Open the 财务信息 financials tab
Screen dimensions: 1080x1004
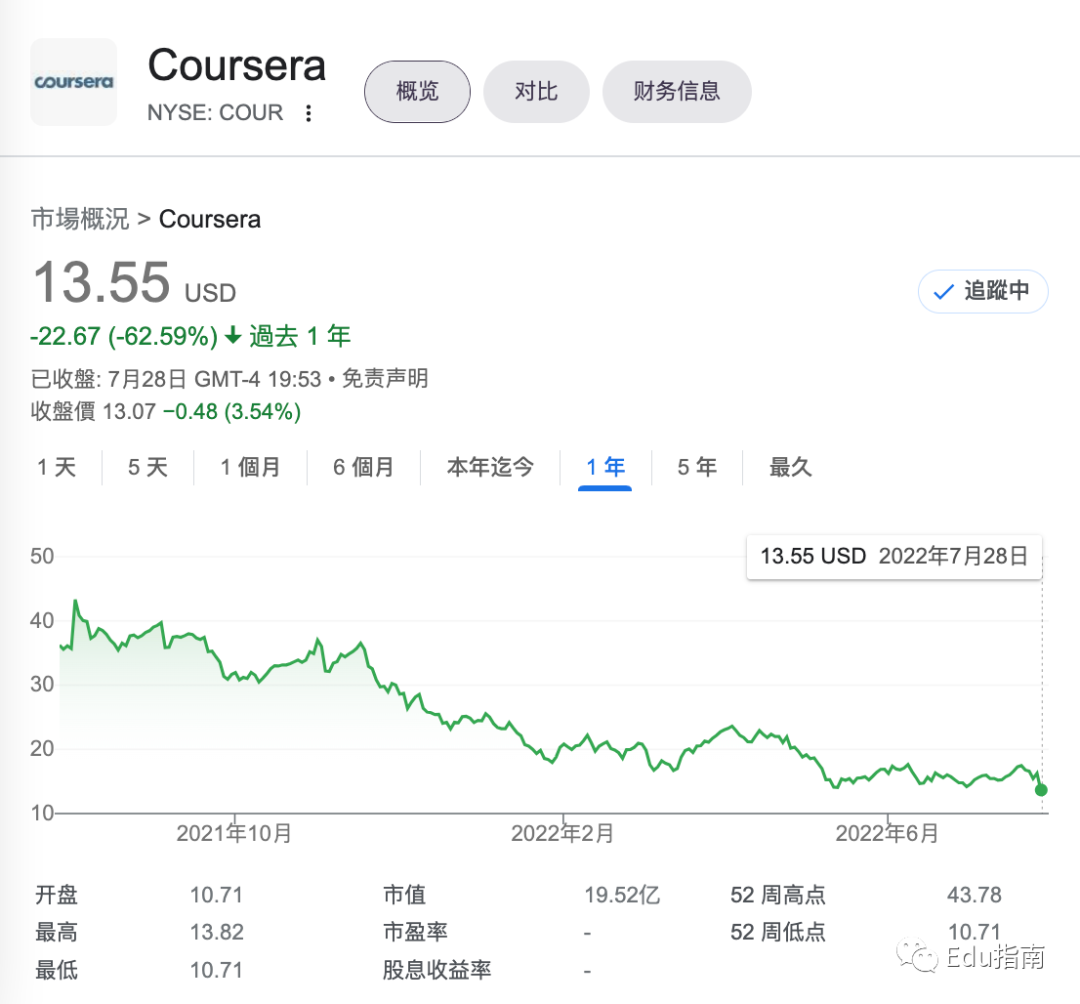pos(676,92)
